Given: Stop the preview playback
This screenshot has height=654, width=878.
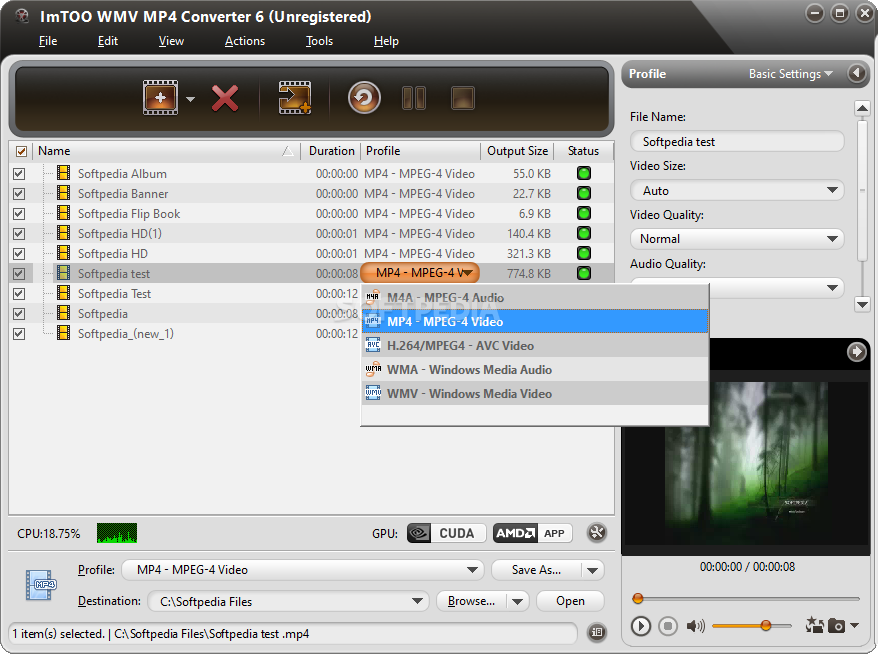Looking at the screenshot, I should pyautogui.click(x=667, y=625).
